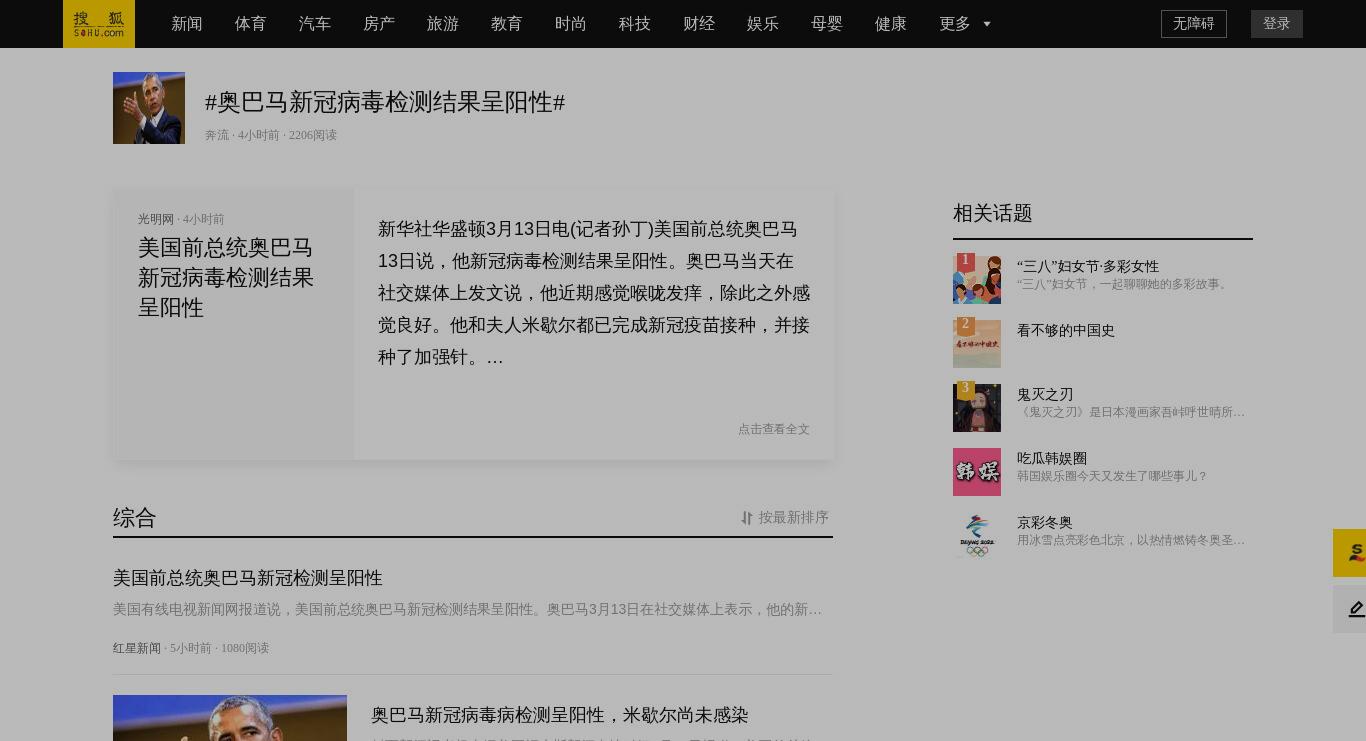Click the 看不够的中国史 topic title

click(1066, 330)
